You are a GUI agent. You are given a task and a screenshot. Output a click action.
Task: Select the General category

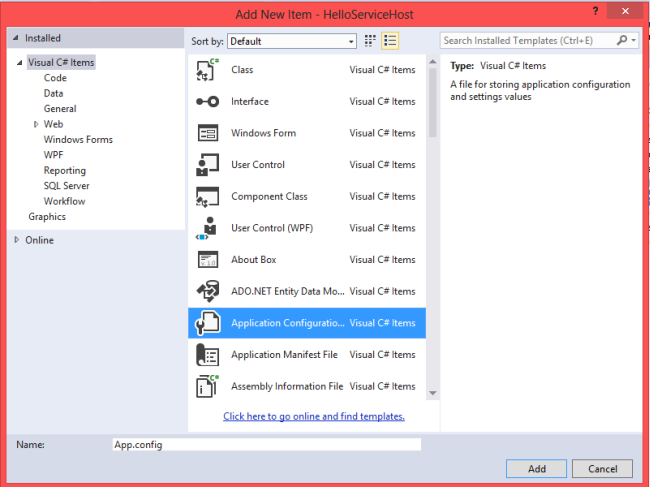tap(60, 109)
